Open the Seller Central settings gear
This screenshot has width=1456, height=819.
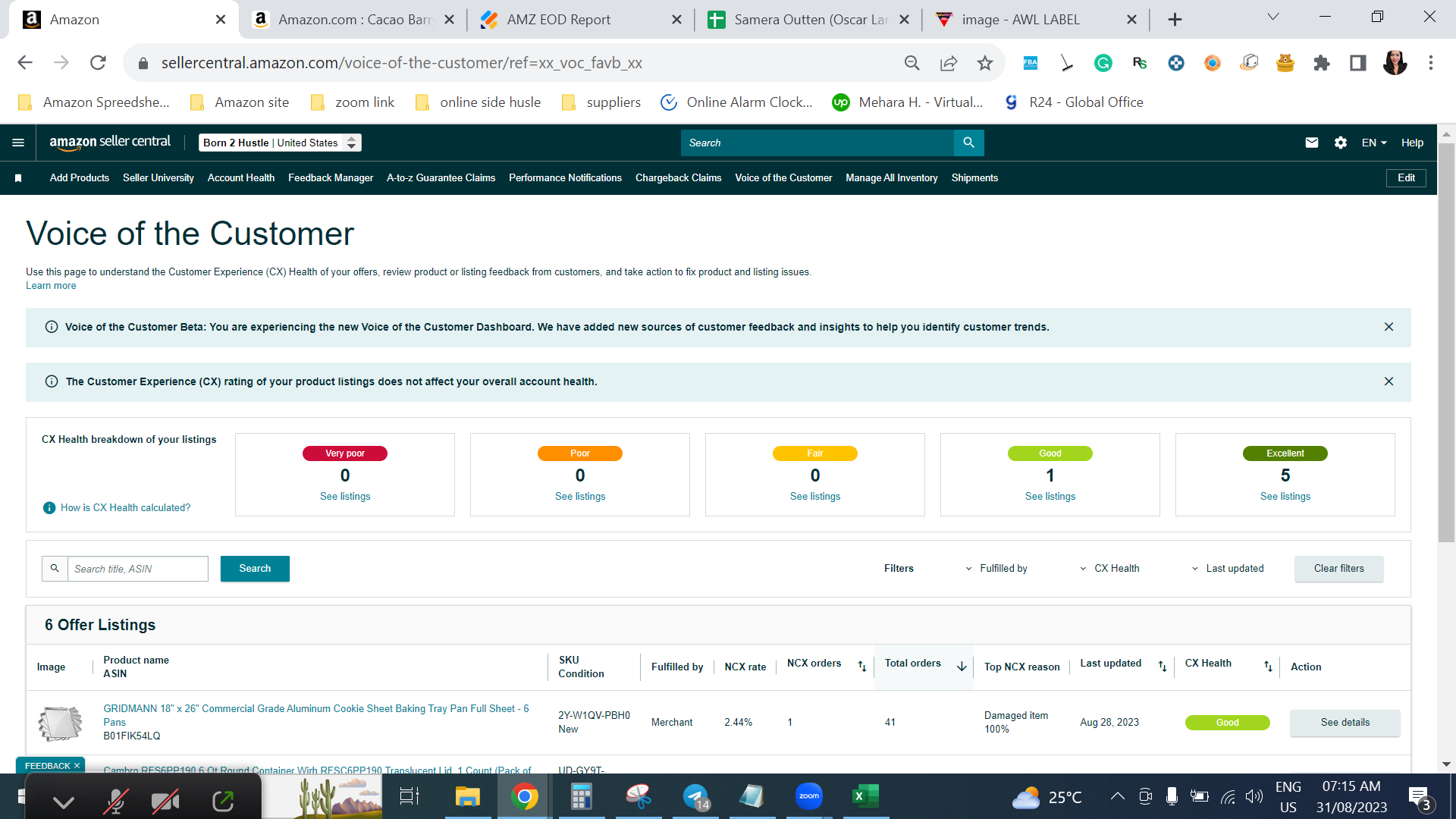[x=1341, y=143]
